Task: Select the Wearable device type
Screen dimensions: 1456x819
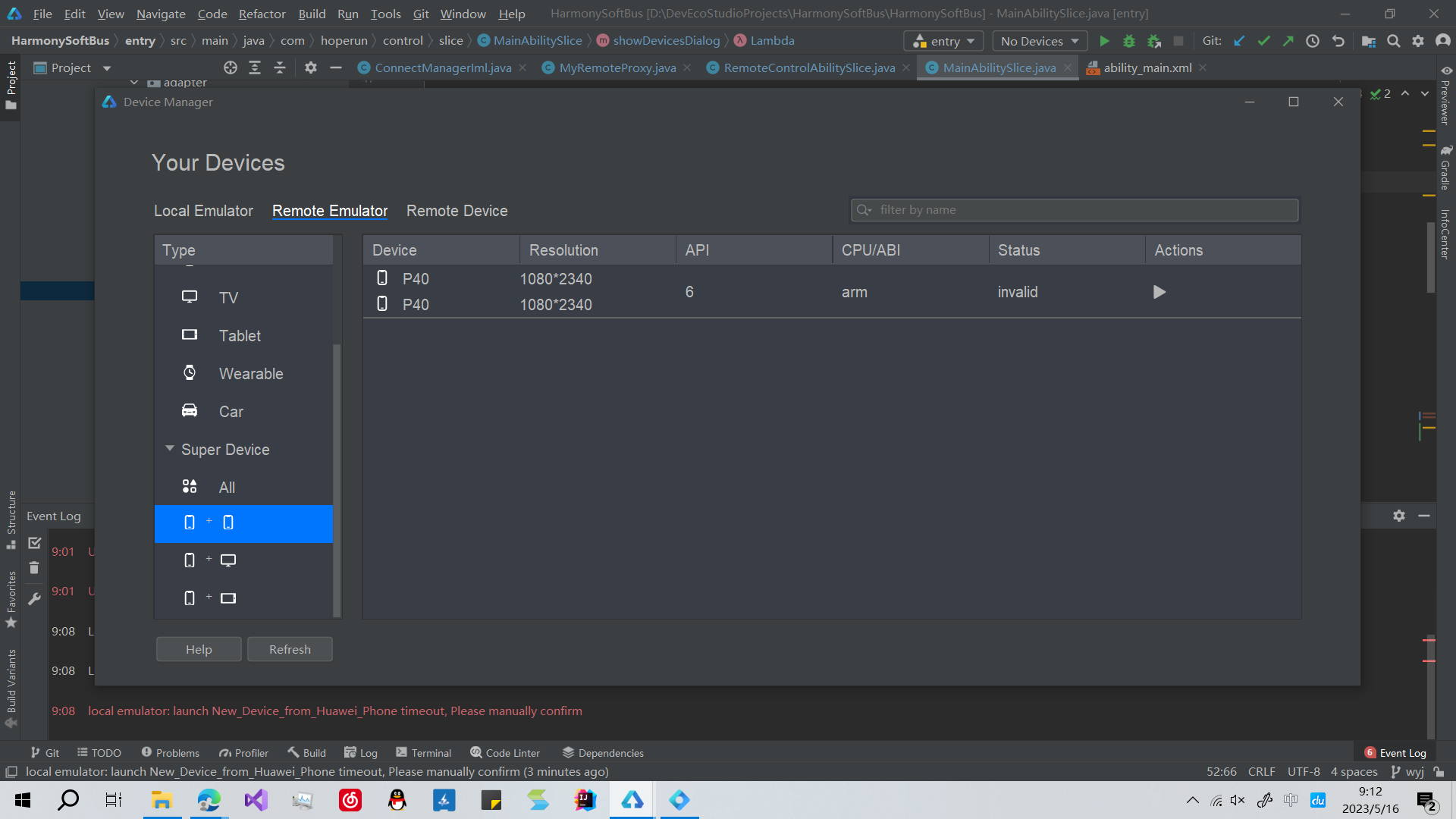Action: click(243, 373)
